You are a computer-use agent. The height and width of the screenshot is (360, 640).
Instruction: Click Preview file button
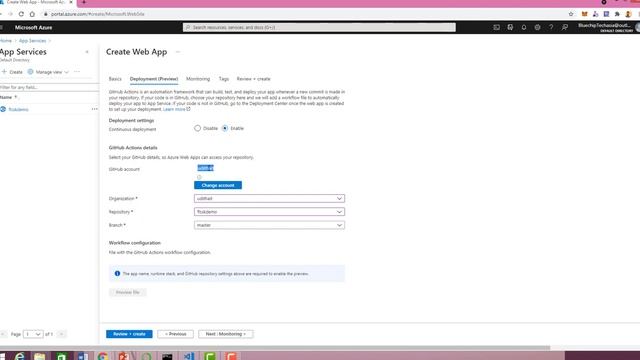coord(128,292)
